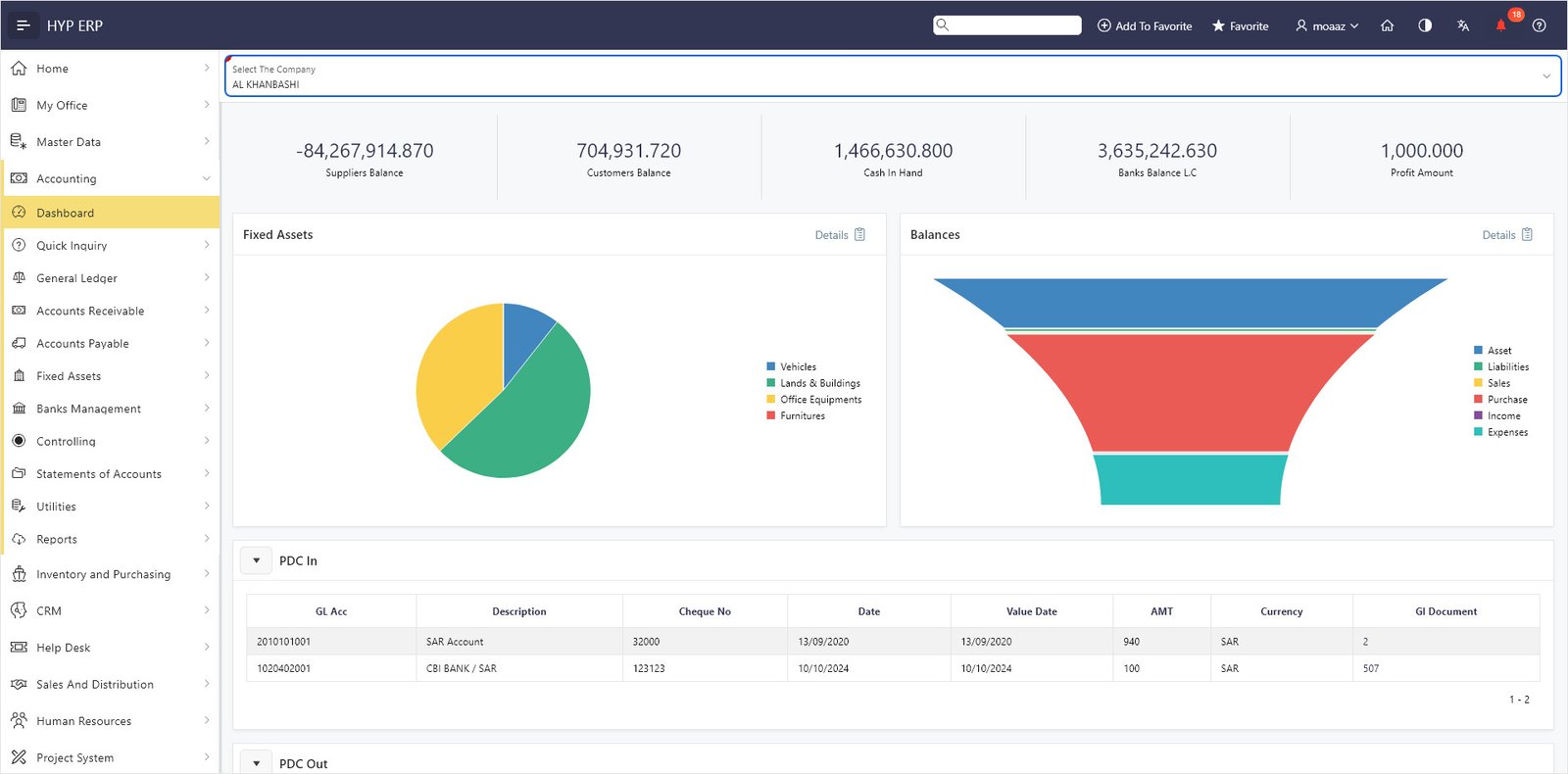Click the Fixed Assets Details clipboard icon
The height and width of the screenshot is (774, 1568).
click(x=860, y=234)
